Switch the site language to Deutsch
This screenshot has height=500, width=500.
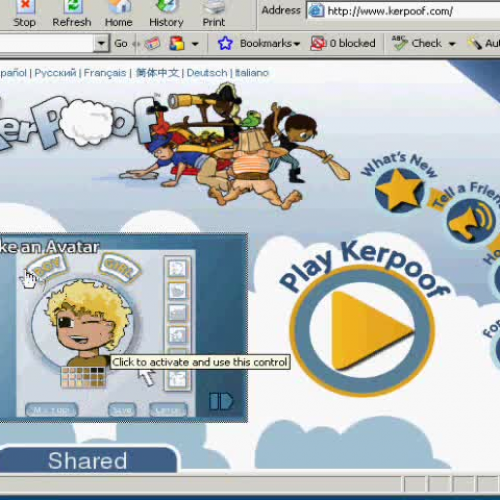tap(207, 73)
